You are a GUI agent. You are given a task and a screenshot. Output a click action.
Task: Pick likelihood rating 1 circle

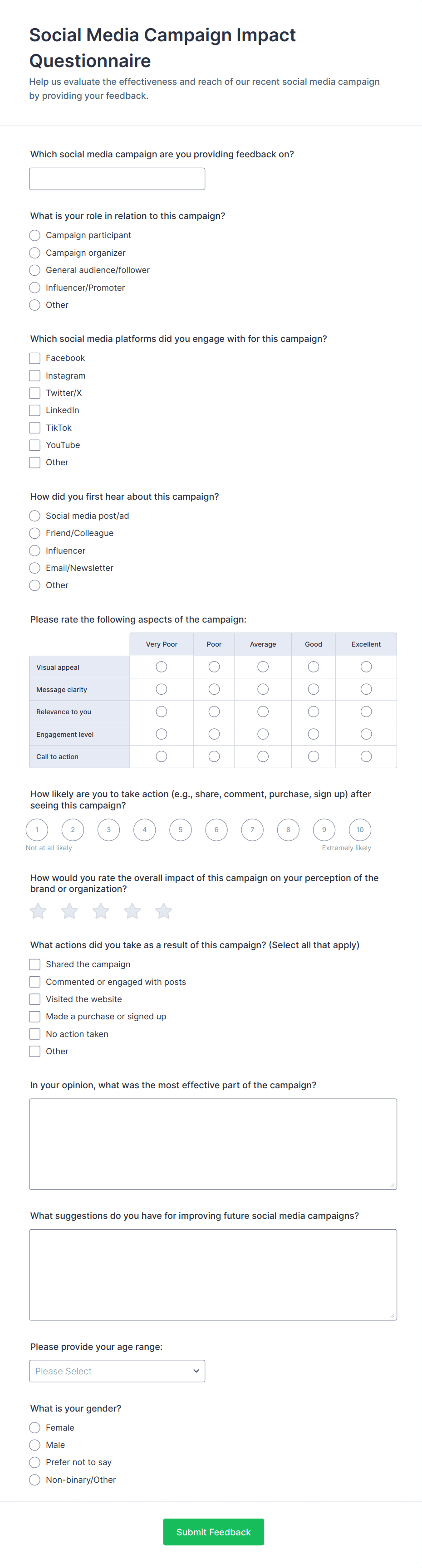[37, 829]
